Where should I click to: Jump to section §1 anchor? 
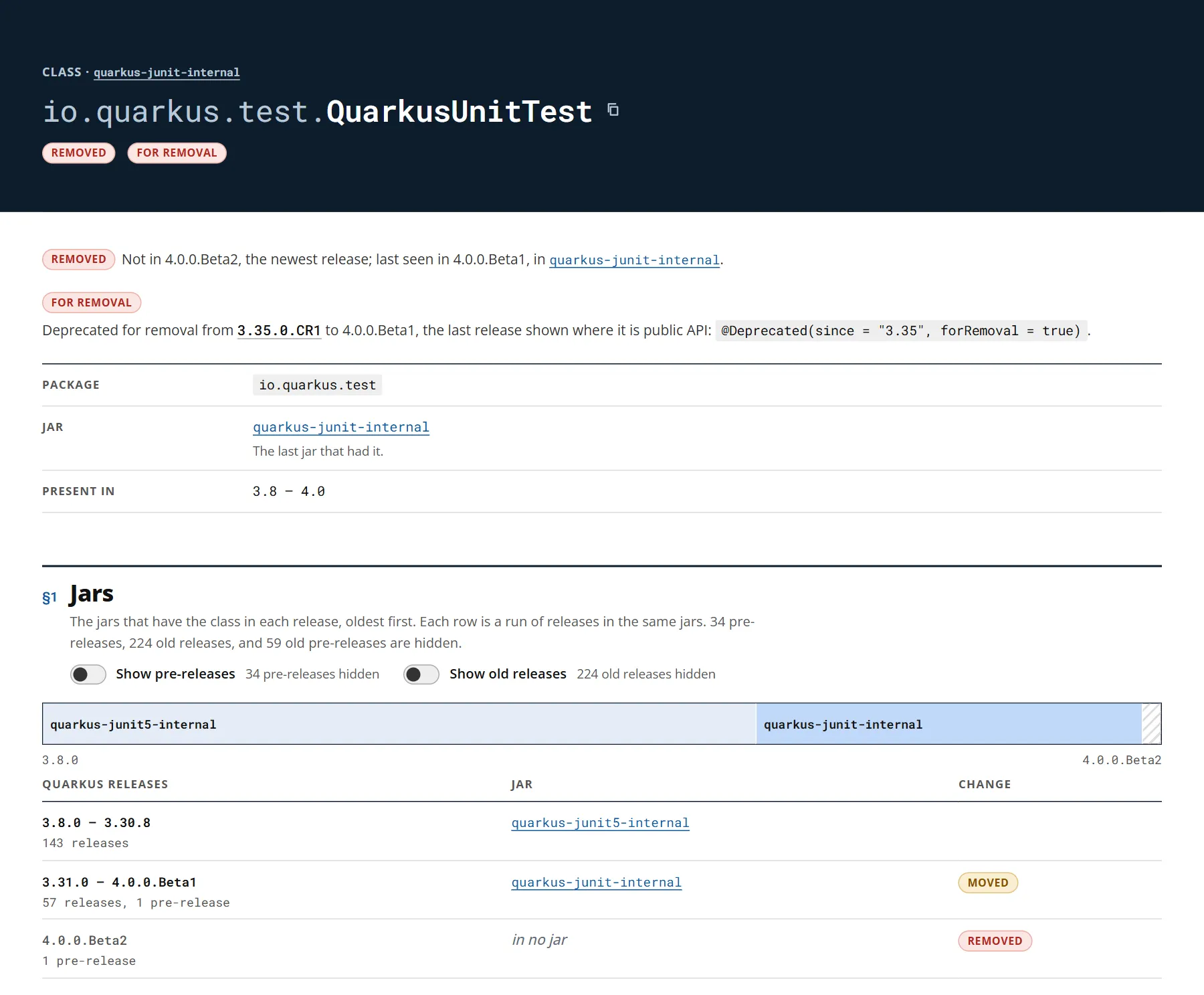(49, 597)
